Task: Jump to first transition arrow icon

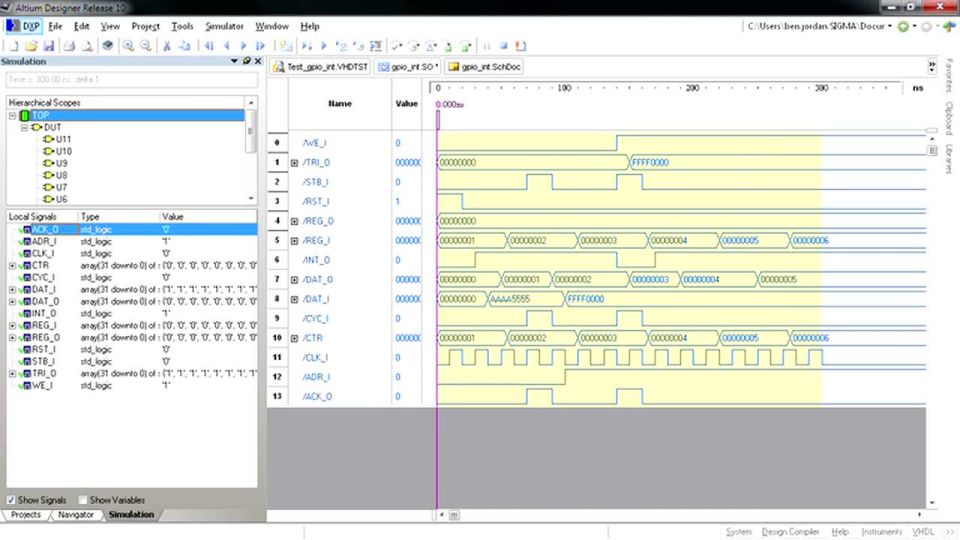Action: [x=209, y=46]
